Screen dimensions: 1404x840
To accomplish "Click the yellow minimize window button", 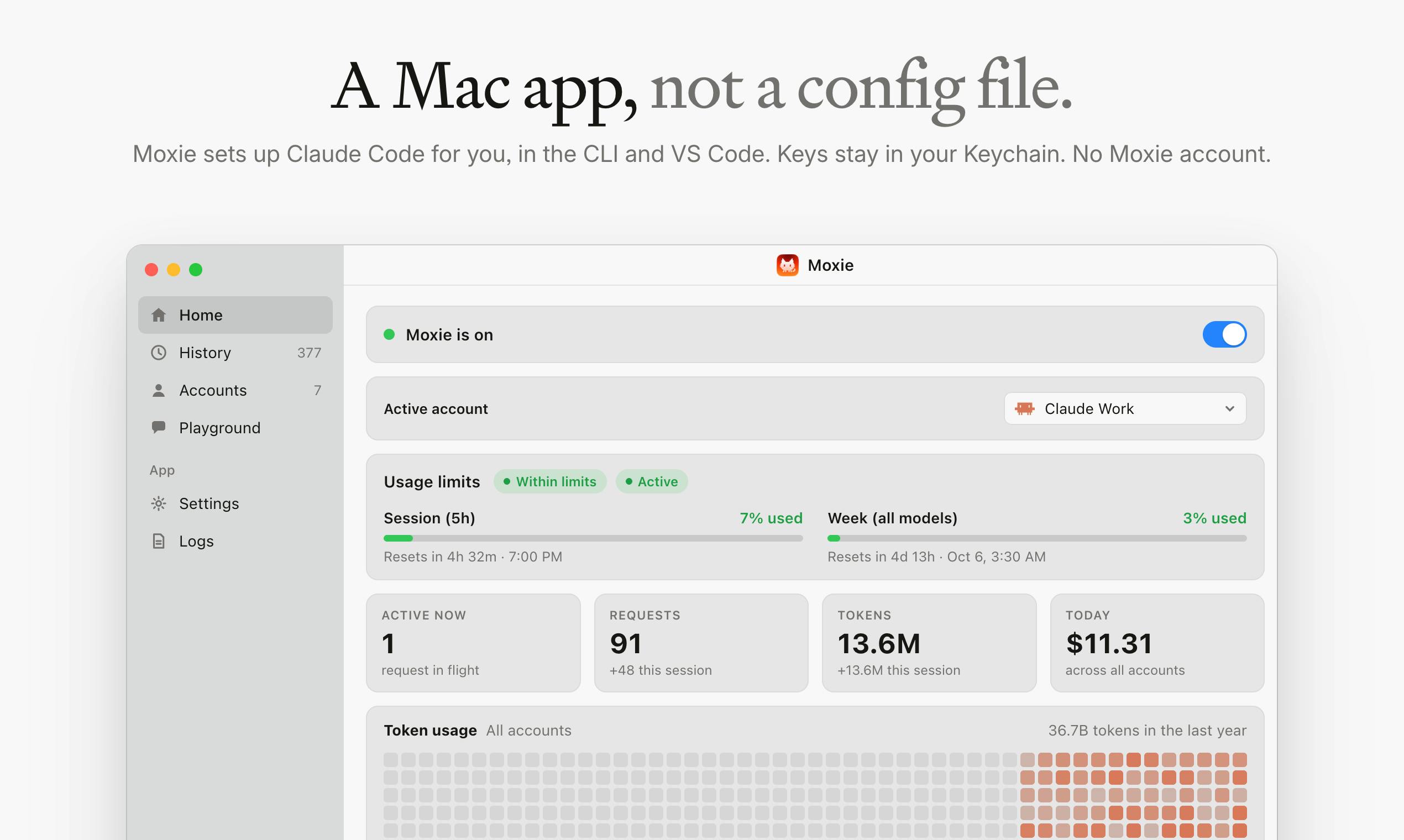I will point(174,270).
